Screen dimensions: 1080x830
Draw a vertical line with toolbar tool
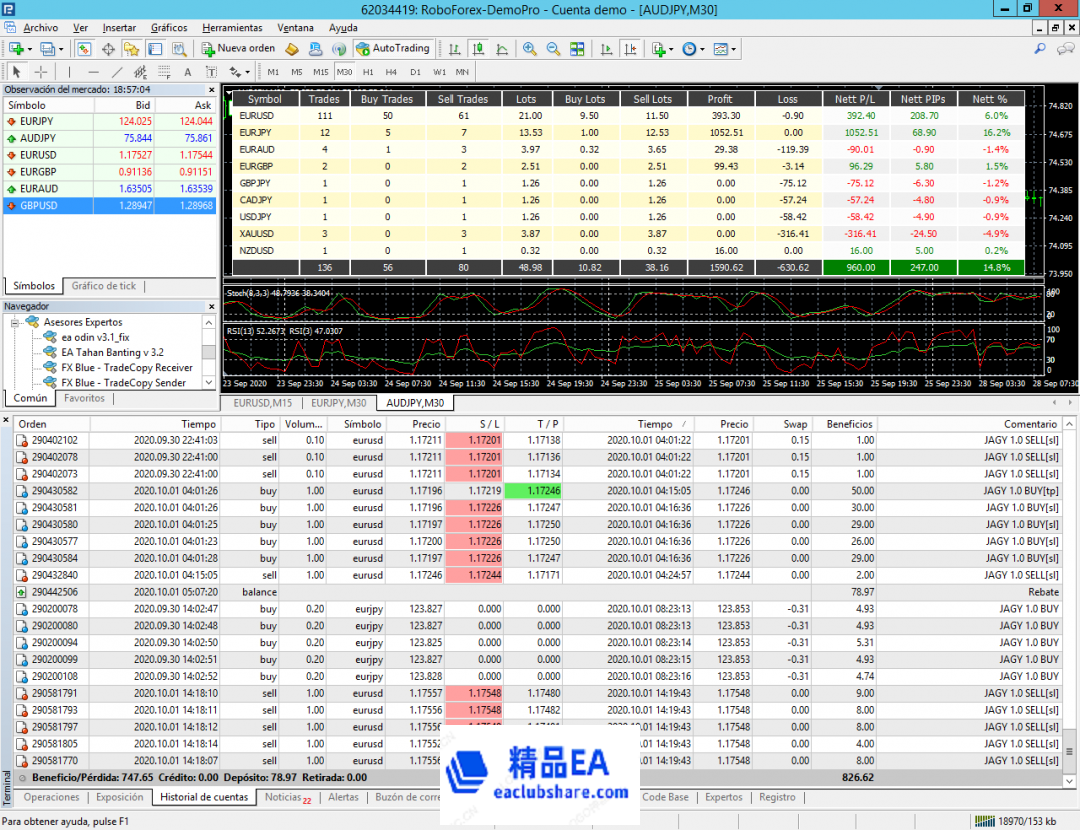(69, 72)
